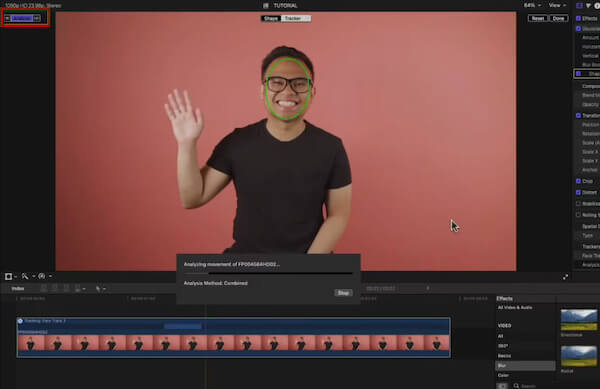Open the tracker selector dropdown at top left
This screenshot has height=389, width=600.
tap(22, 18)
